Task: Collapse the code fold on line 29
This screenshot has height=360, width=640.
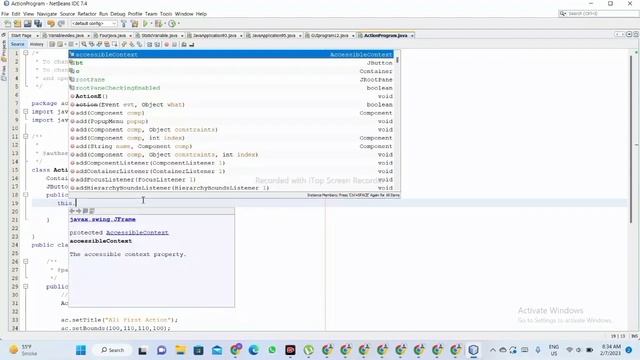Action: 25,287
